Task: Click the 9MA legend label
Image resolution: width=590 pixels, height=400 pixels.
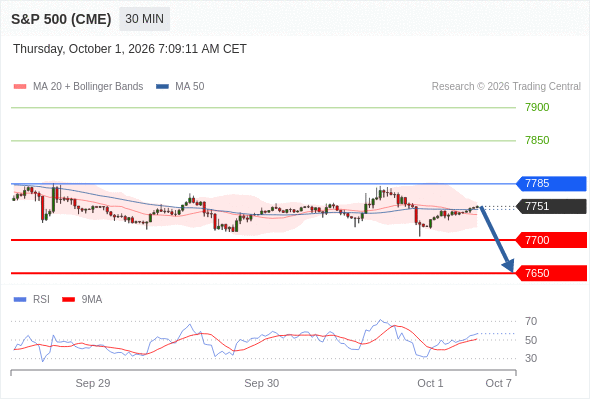Action: [x=92, y=300]
